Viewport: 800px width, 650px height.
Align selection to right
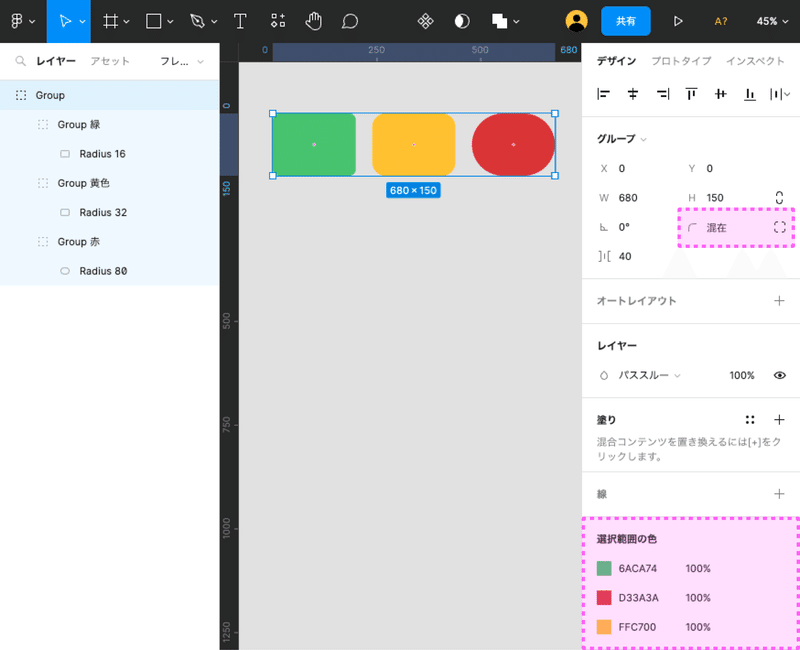662,94
